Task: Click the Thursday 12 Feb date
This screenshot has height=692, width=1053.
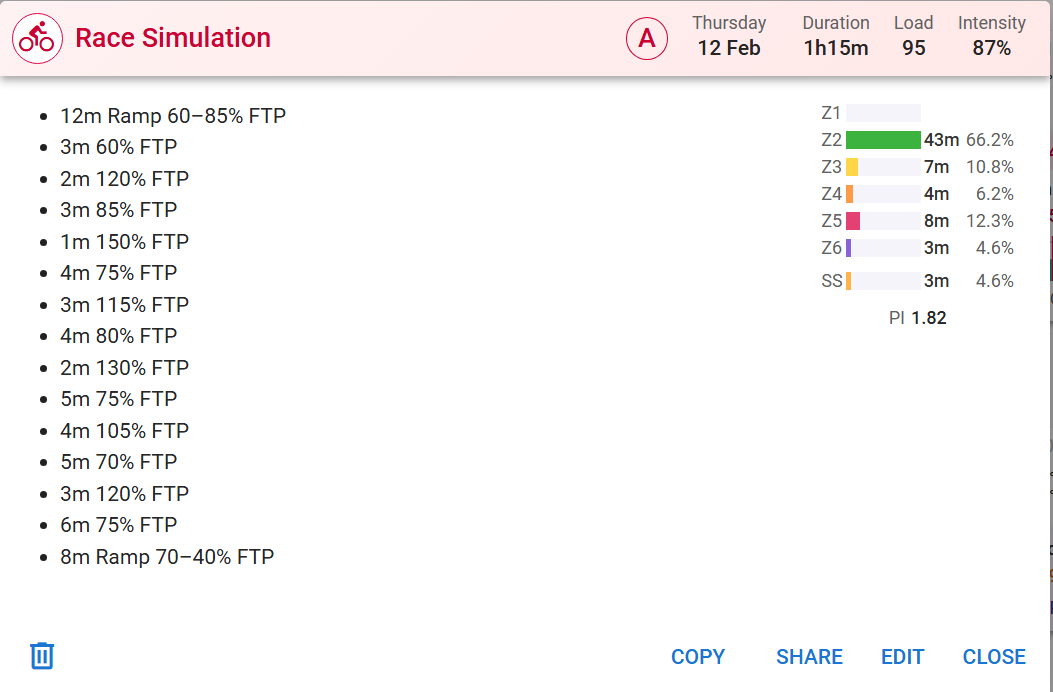Action: click(729, 36)
